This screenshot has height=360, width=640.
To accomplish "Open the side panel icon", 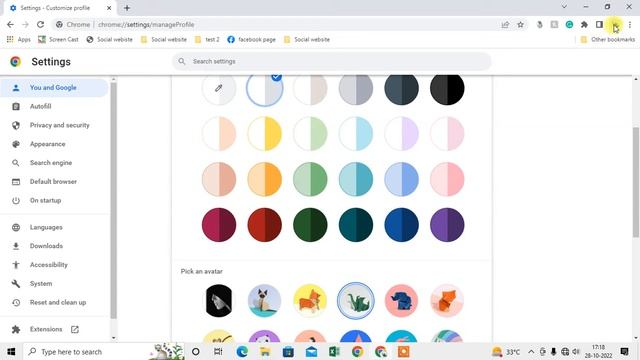I will click(599, 24).
